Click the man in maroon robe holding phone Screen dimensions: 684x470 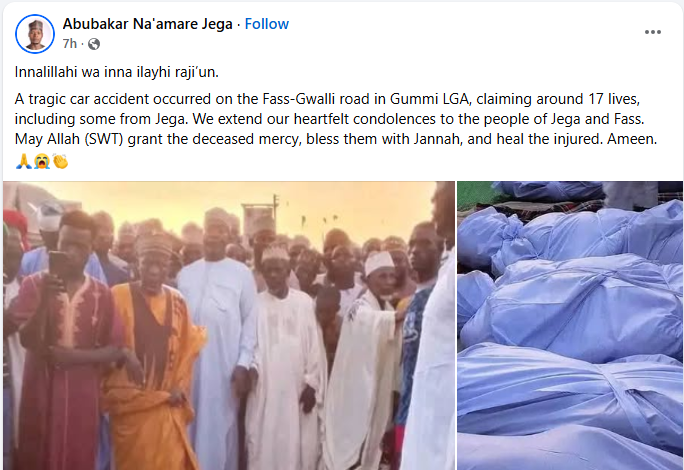[x=63, y=345]
